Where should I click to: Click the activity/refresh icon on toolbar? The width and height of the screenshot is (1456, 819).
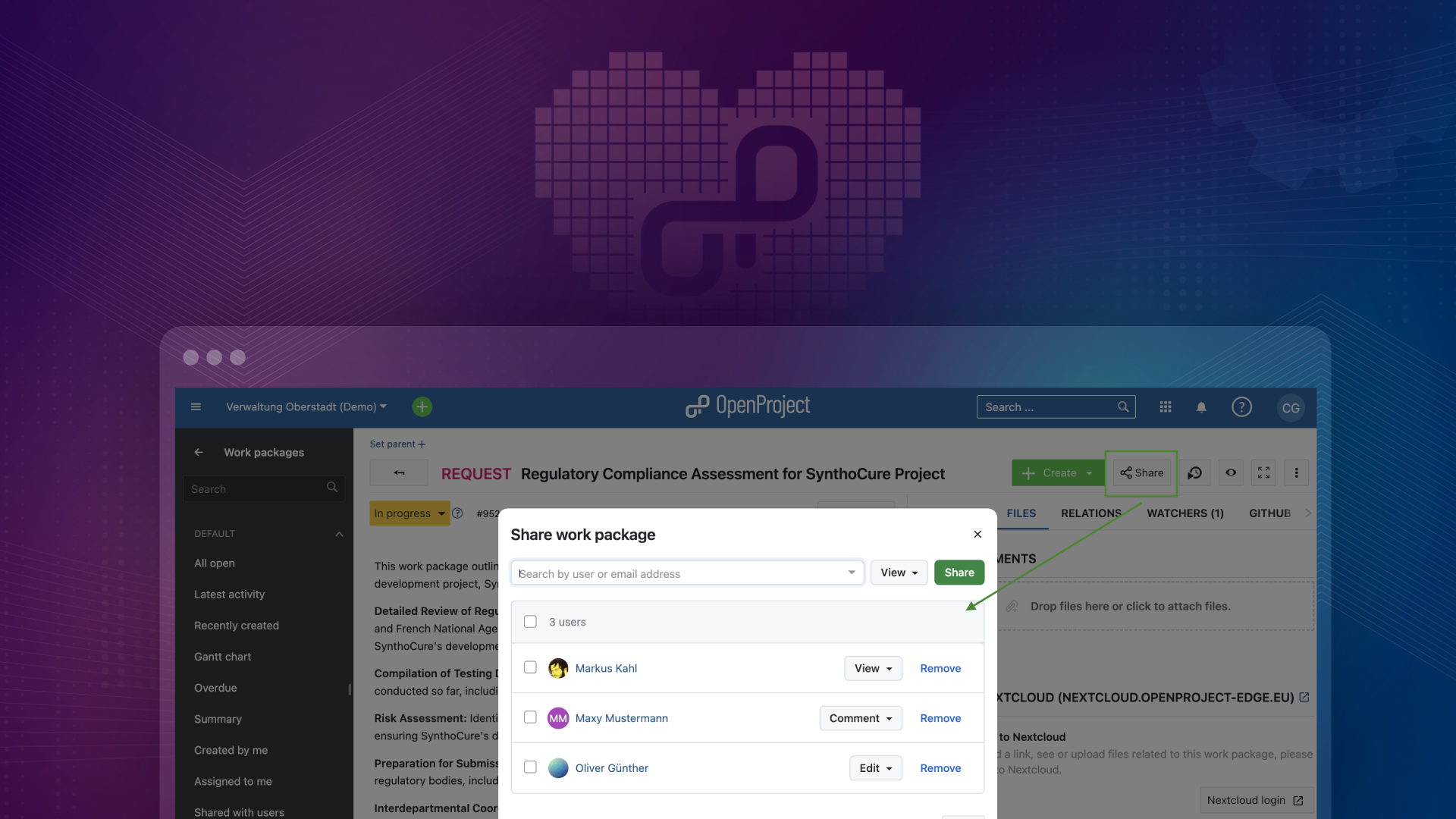click(1194, 472)
